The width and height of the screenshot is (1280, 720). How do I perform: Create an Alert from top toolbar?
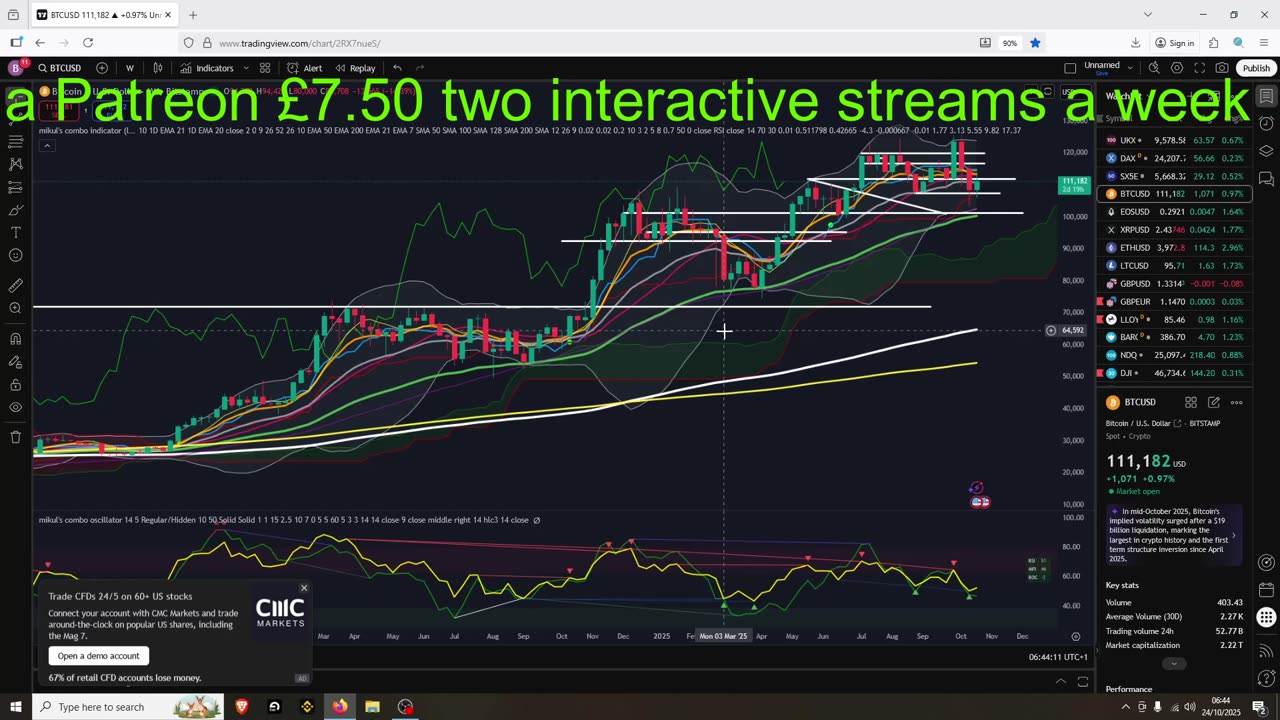point(305,68)
